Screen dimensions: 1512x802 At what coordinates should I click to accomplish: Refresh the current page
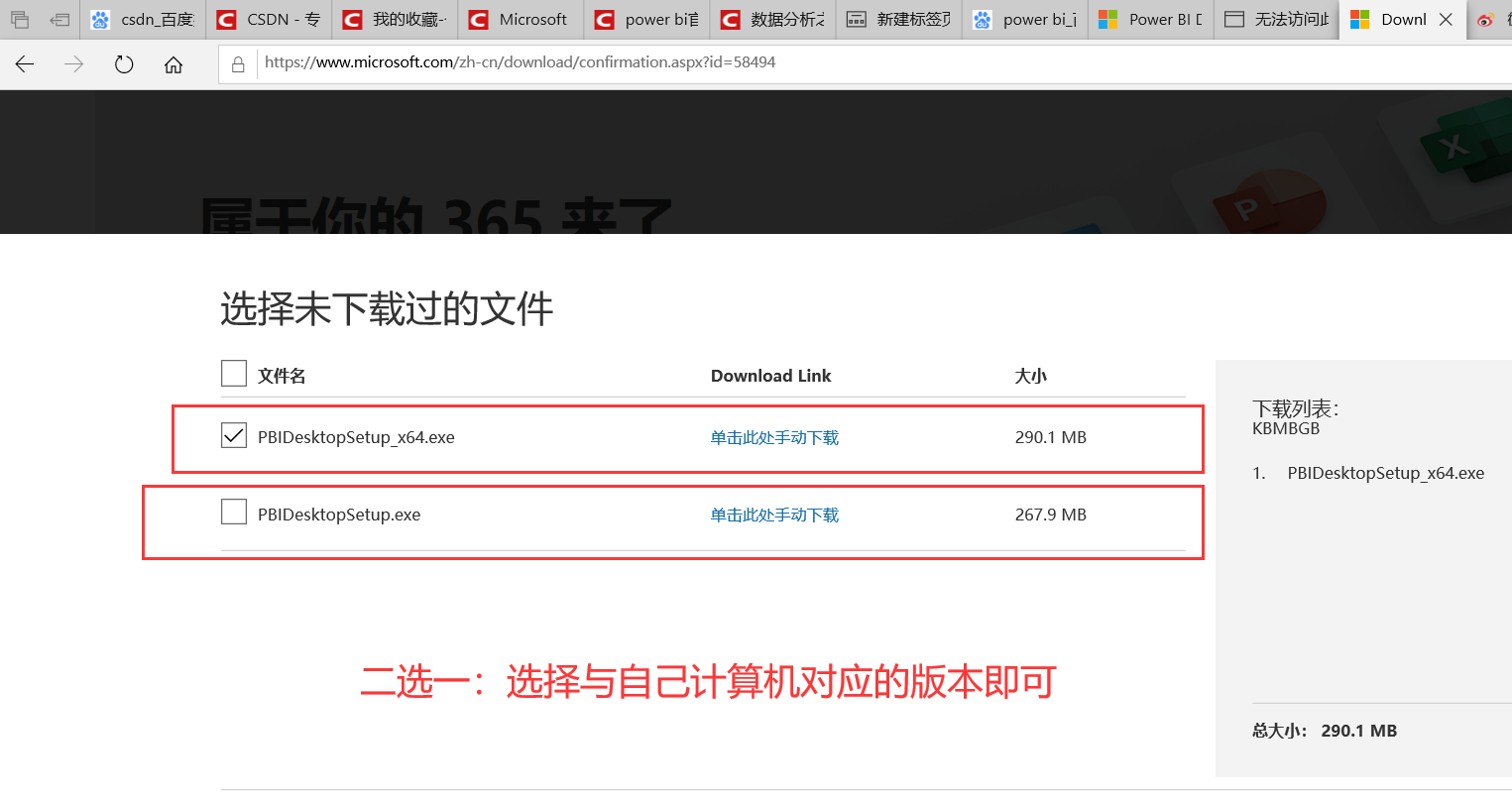coord(124,64)
